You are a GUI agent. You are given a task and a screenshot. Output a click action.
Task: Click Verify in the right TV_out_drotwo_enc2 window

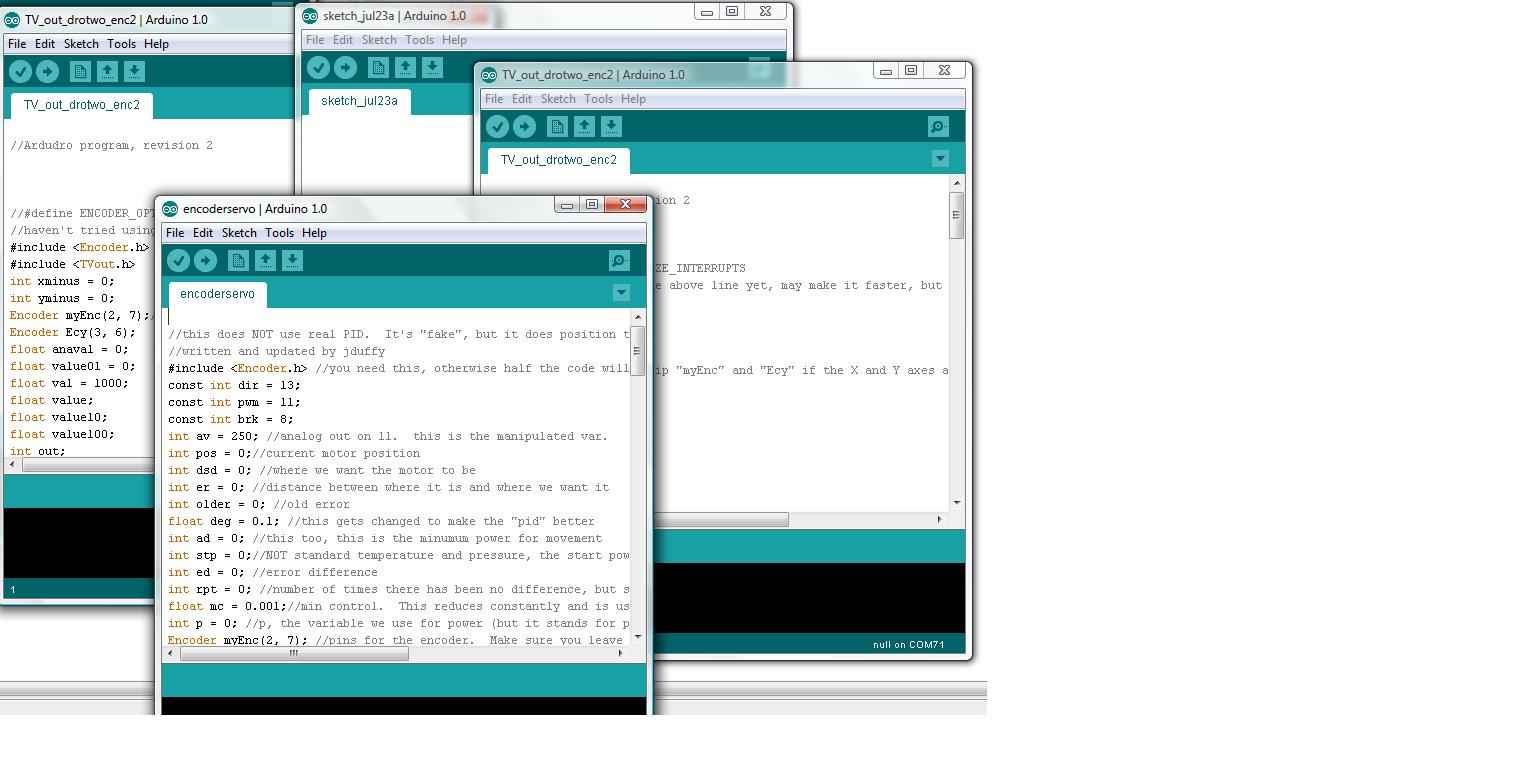tap(497, 126)
